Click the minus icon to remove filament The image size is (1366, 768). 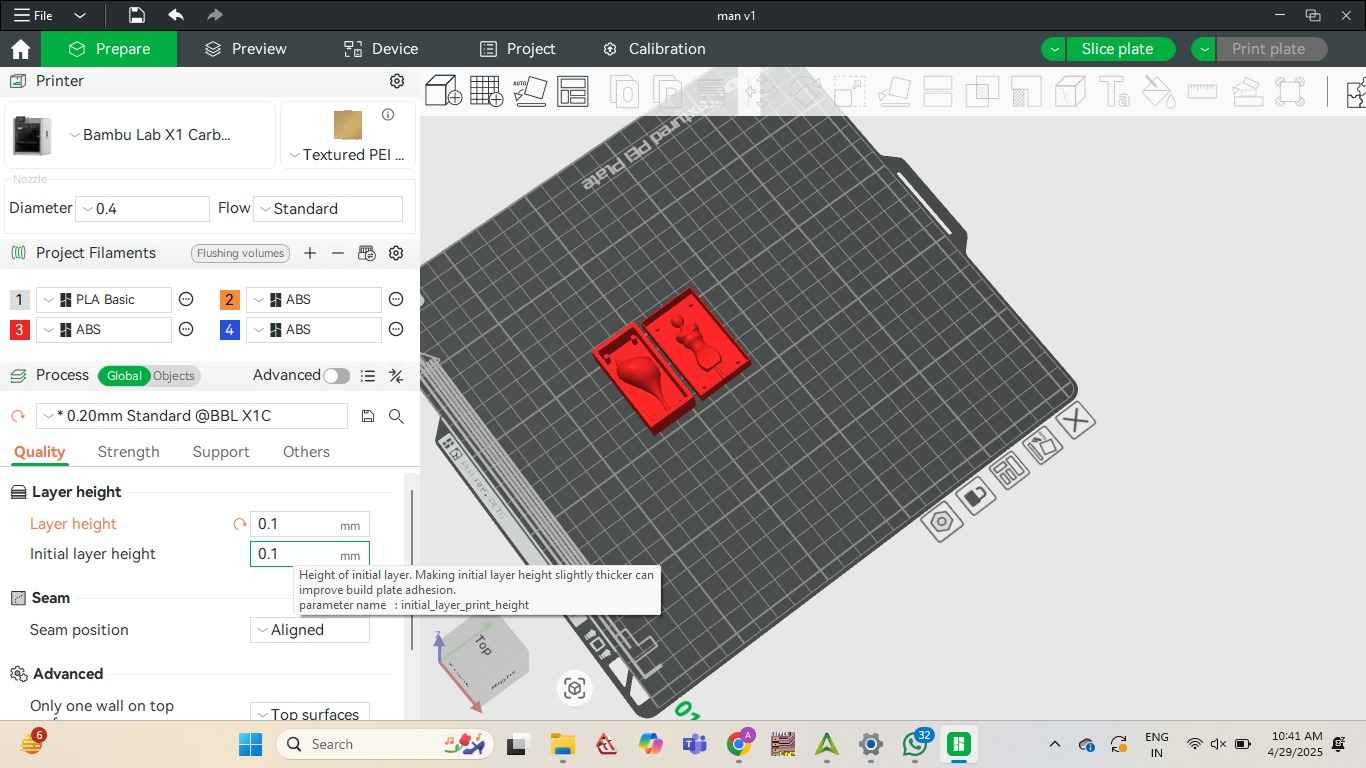(338, 253)
